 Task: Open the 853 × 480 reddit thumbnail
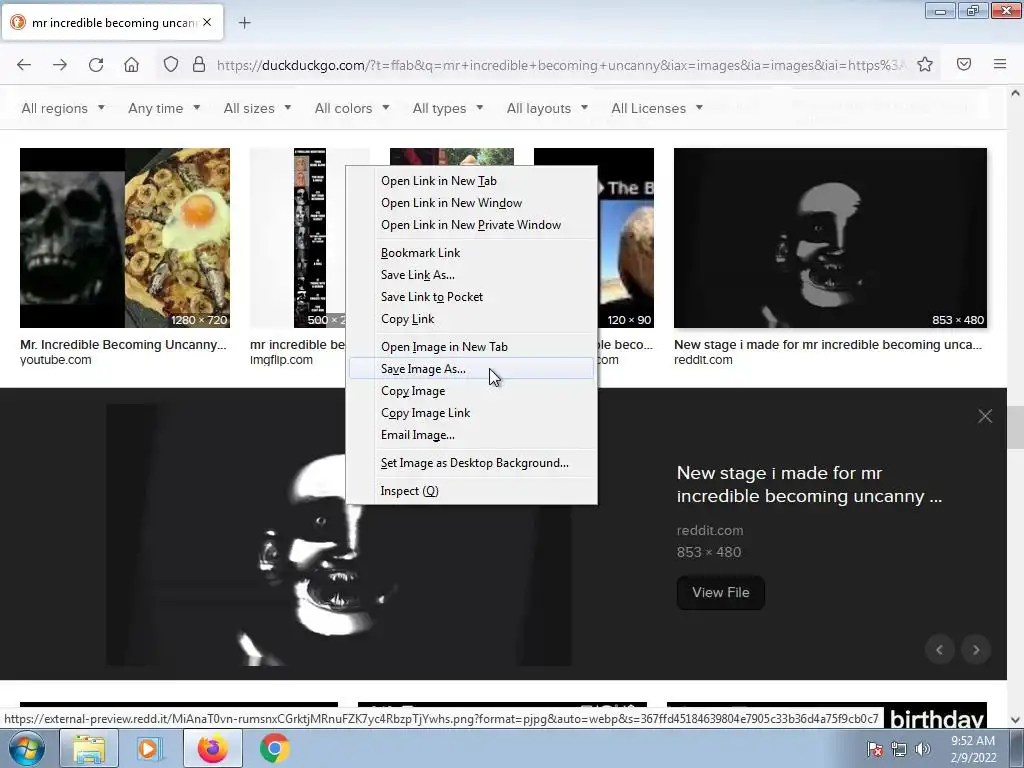[x=830, y=238]
